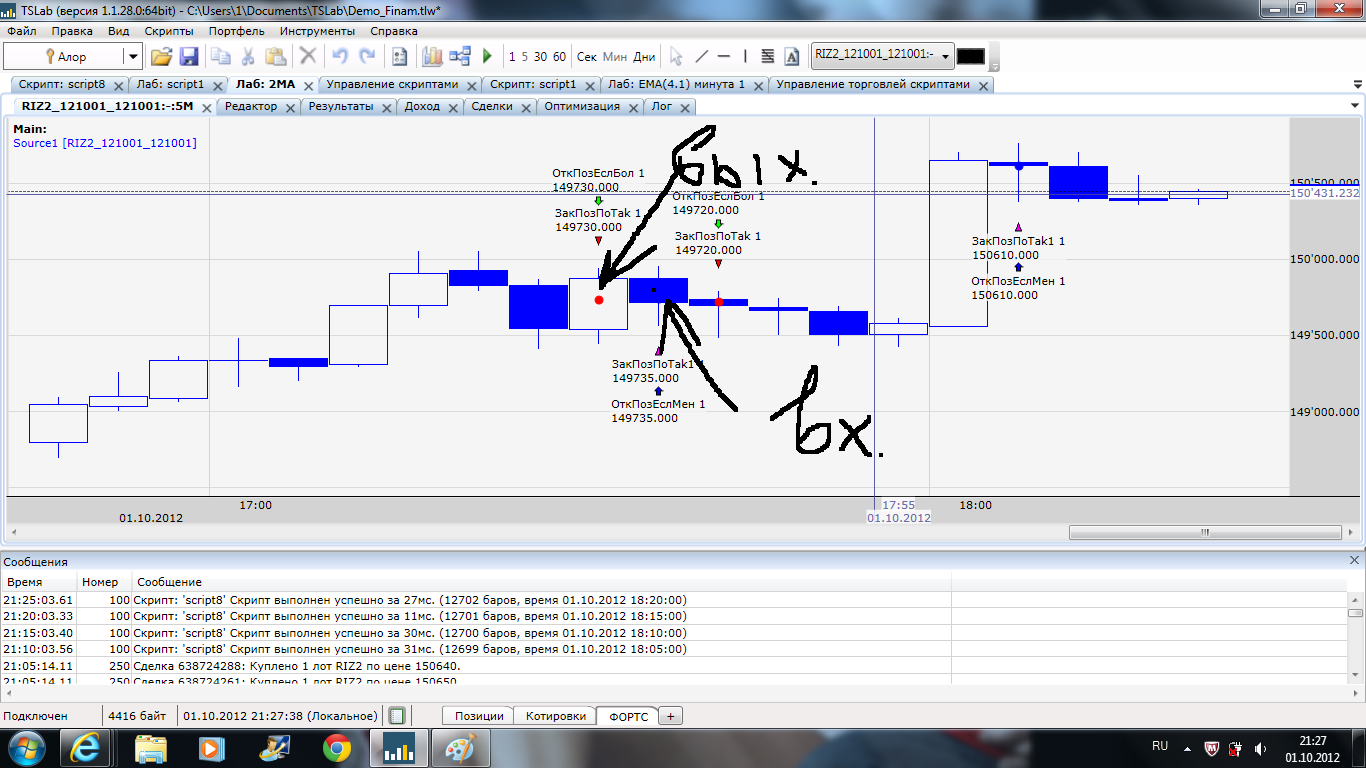Save the workspace with the floppy disk icon

(x=188, y=57)
